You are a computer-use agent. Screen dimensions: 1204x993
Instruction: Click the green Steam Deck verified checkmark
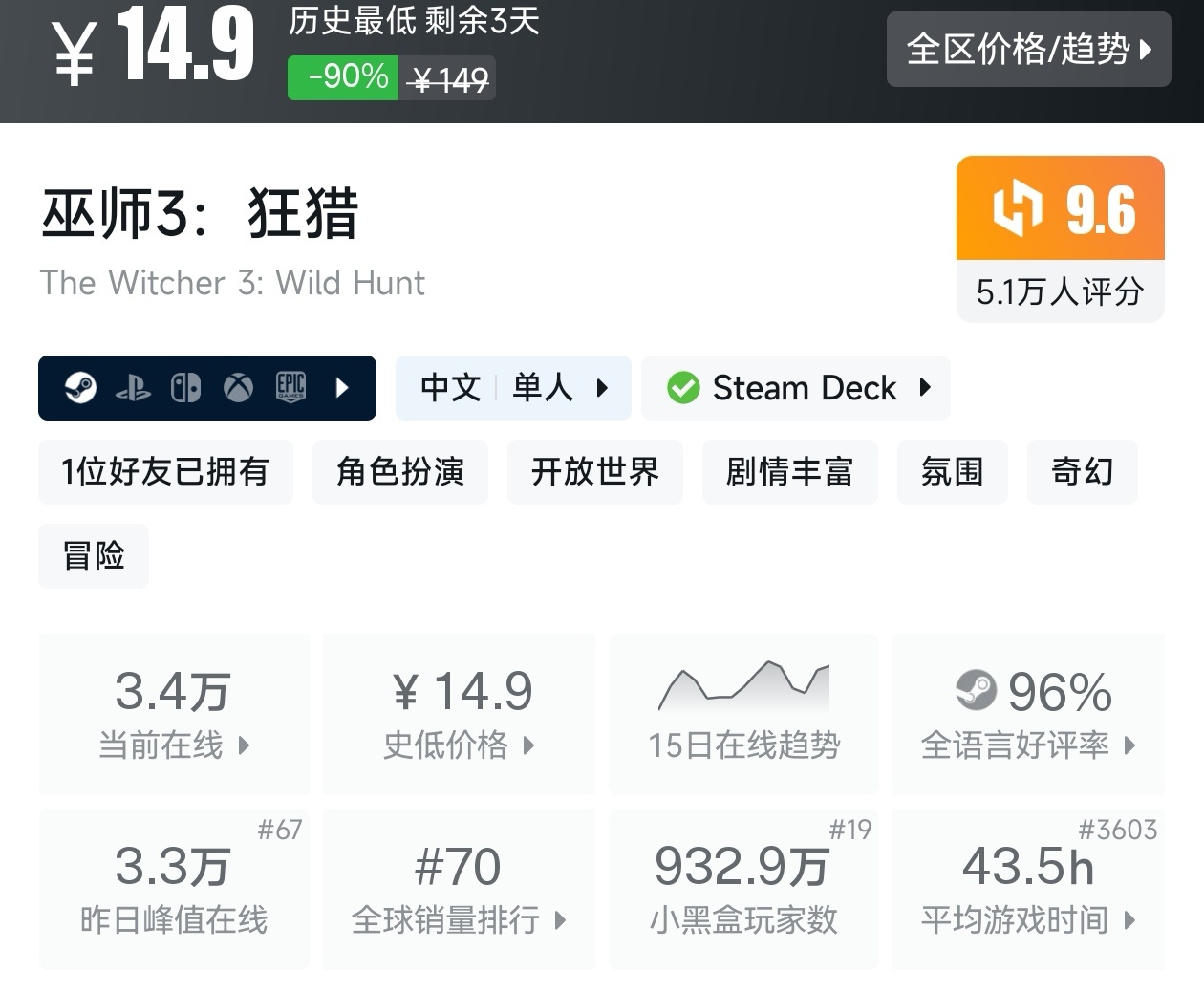683,388
